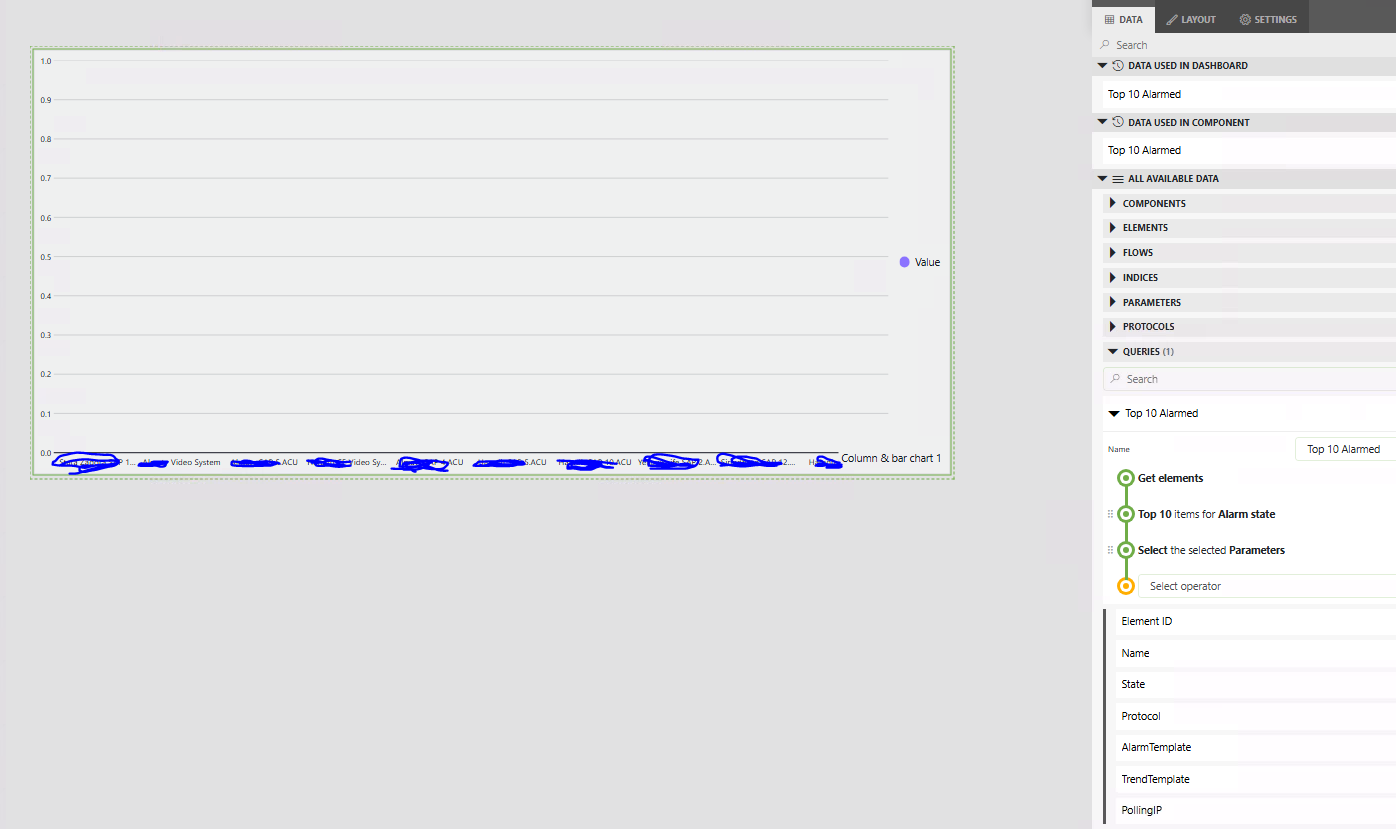Click the LAYOUT tab pencil icon
1396x829 pixels.
1171,19
